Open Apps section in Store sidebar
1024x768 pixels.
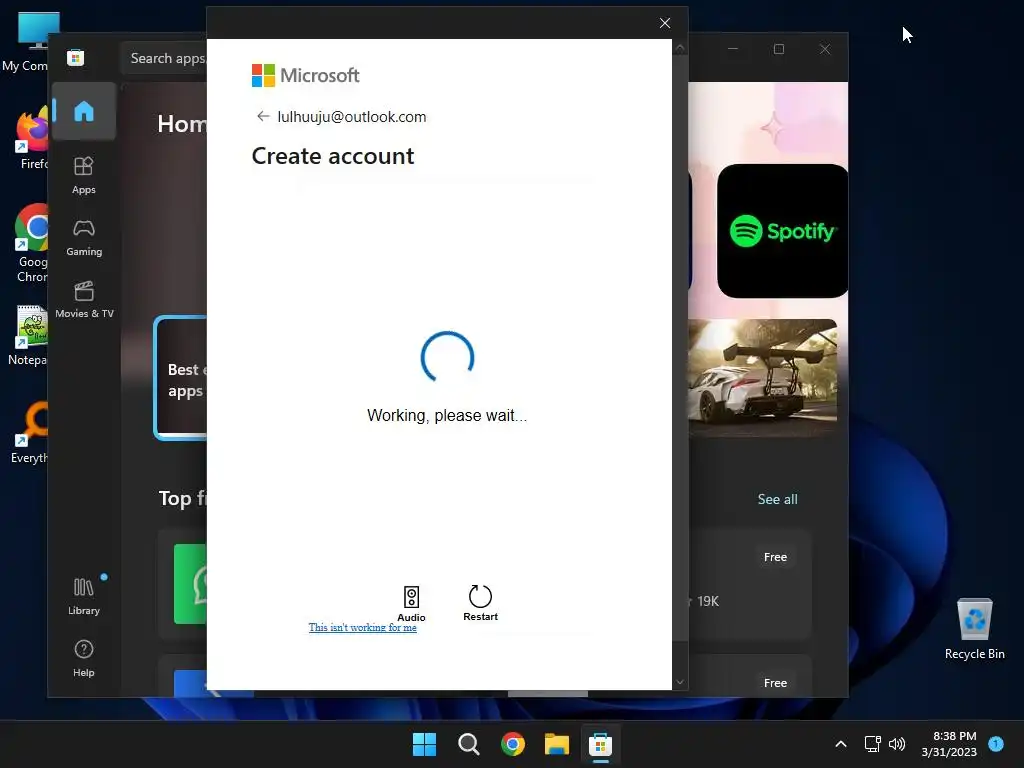[84, 175]
